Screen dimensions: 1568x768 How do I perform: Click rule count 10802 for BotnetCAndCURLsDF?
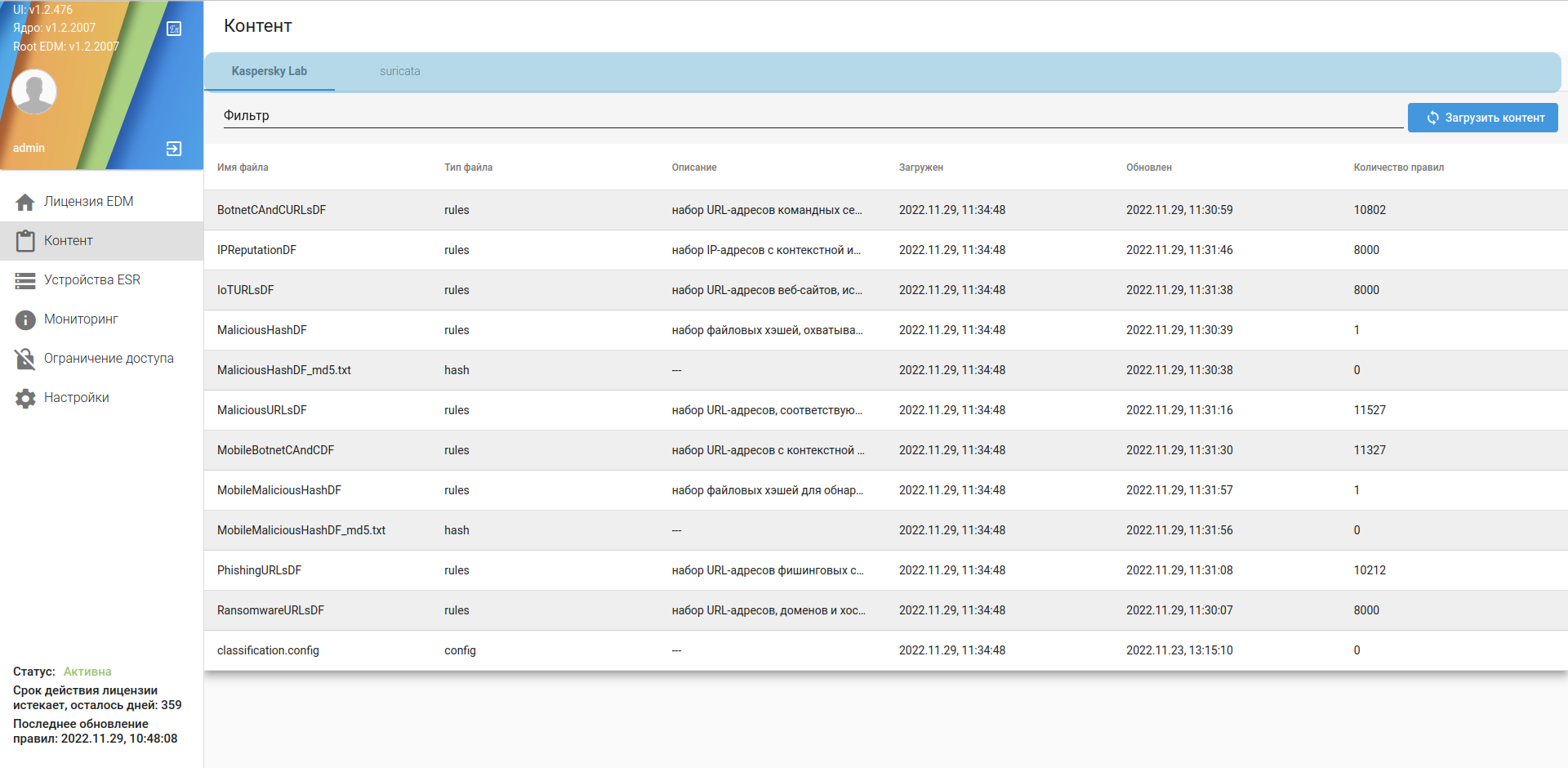tap(1370, 210)
